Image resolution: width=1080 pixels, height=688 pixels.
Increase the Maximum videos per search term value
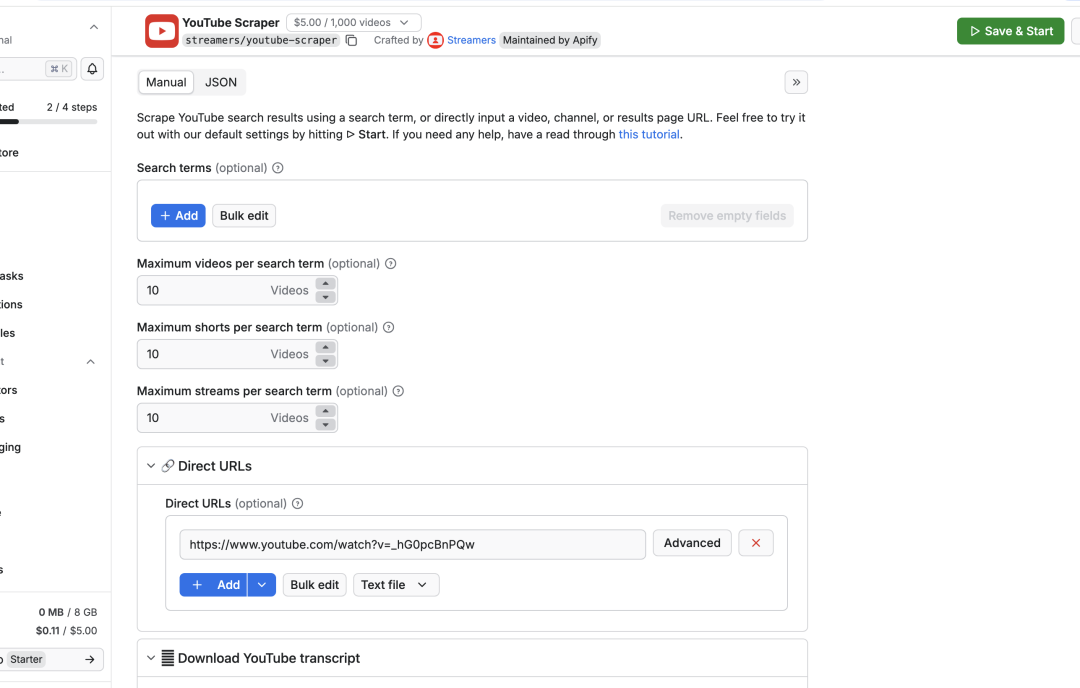(325, 284)
